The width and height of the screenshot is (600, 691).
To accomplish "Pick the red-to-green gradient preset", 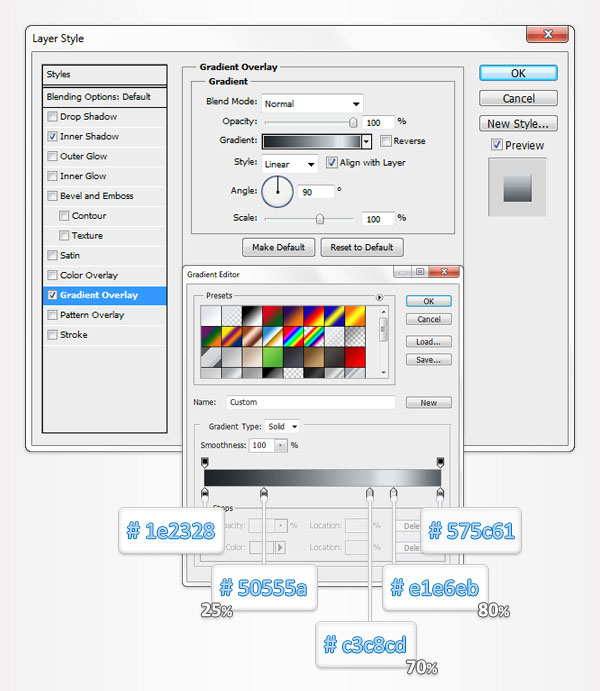I will coord(273,316).
